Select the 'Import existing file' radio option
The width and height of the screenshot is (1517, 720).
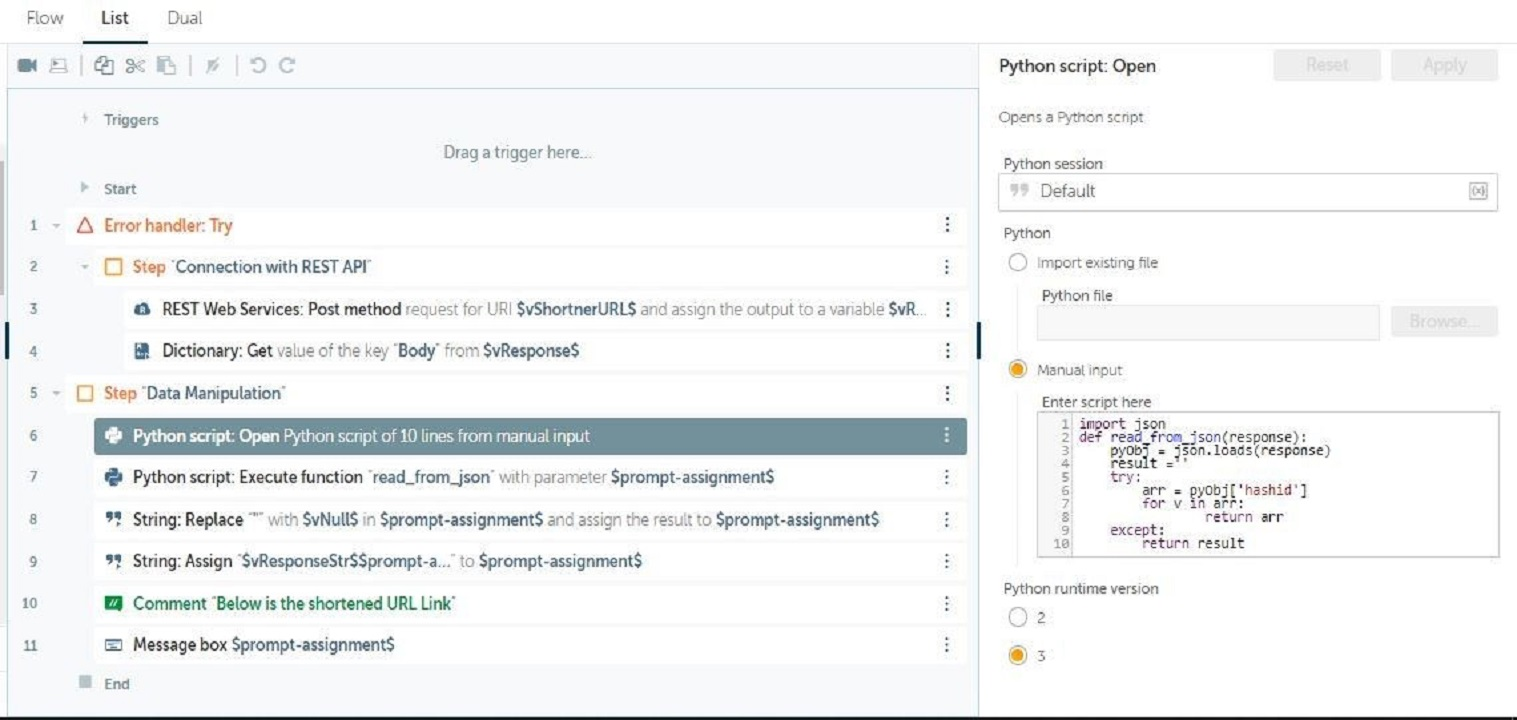(x=1018, y=263)
